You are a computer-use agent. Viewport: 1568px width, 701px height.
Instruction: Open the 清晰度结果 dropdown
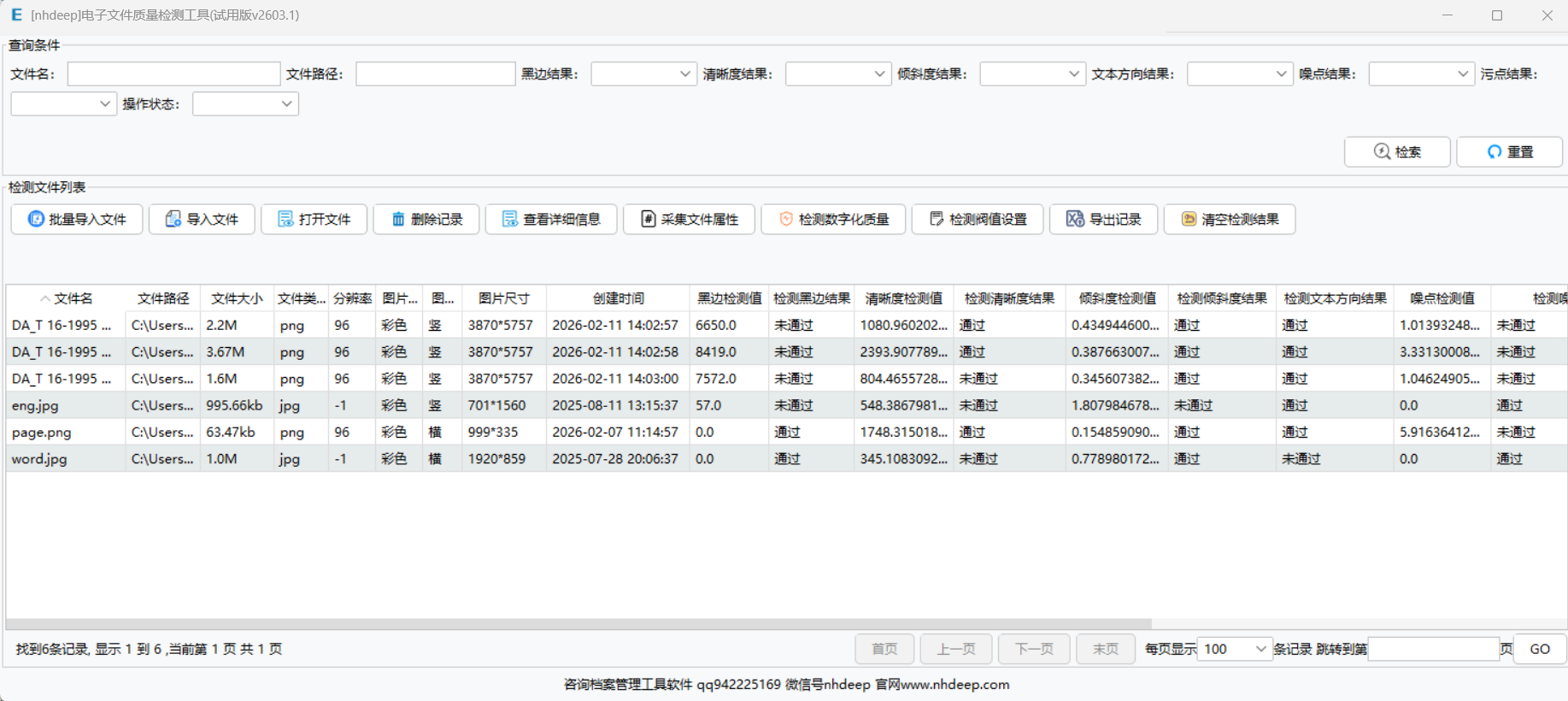pos(838,74)
